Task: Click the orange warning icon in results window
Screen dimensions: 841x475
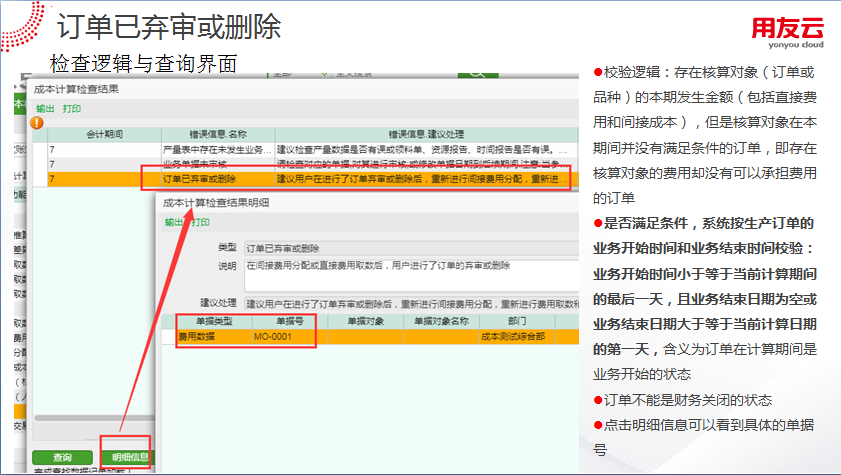Action: [x=37, y=122]
